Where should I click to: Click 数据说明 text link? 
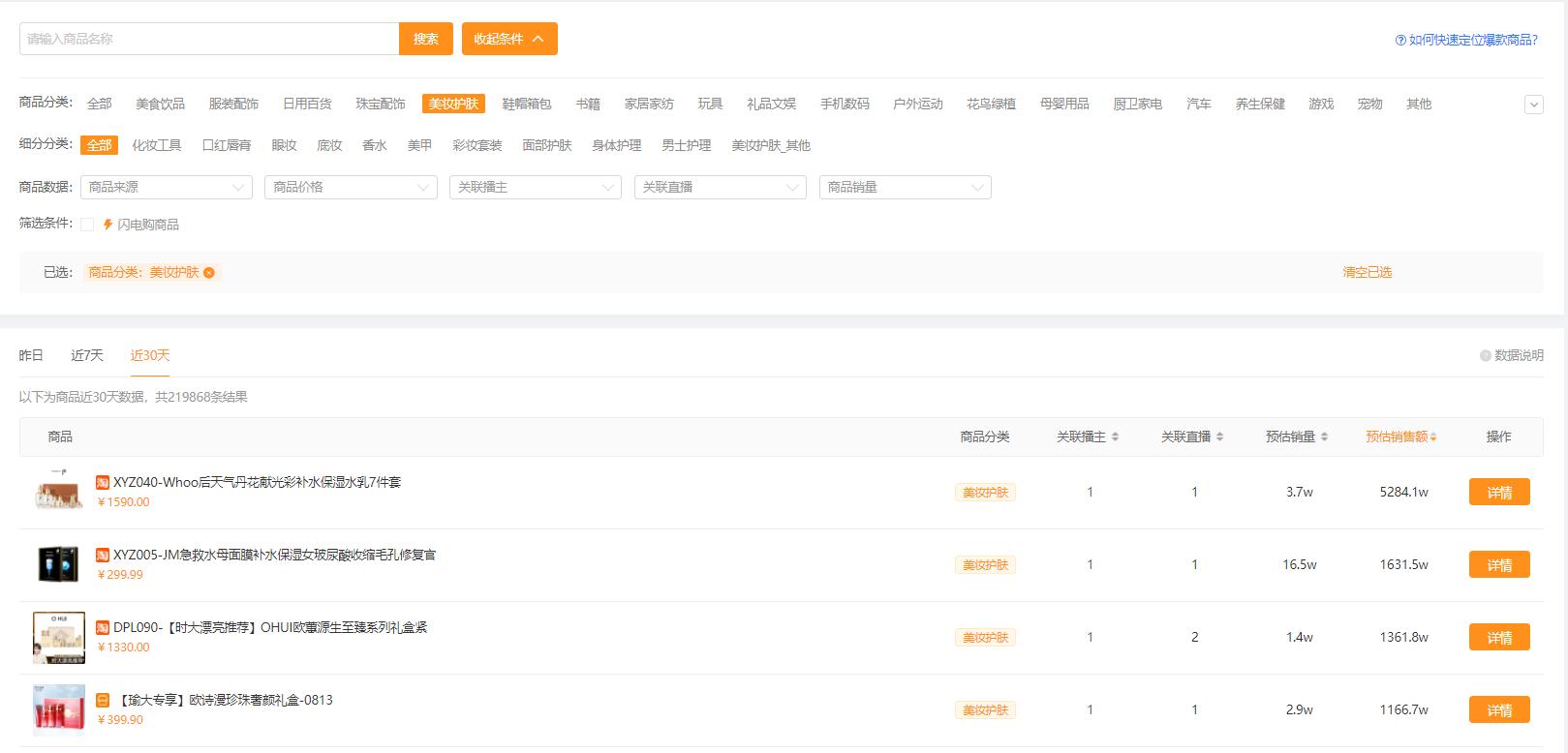point(1519,355)
